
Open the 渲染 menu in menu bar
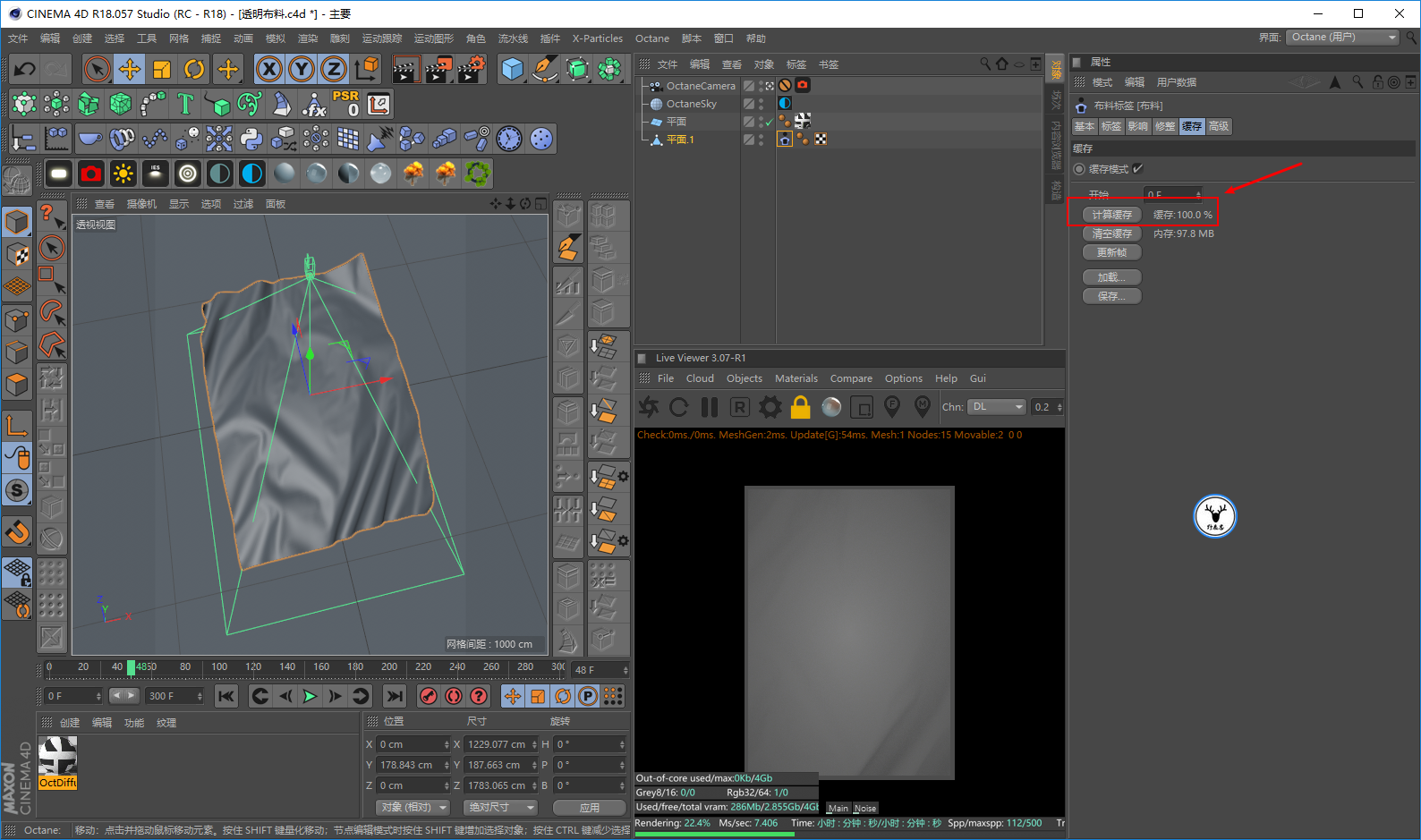[307, 38]
